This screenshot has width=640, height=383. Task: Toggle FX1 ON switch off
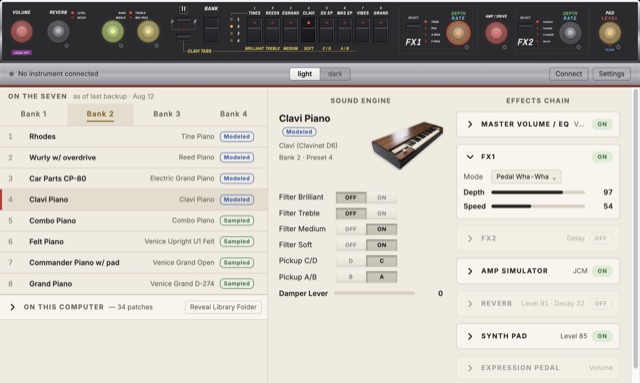click(x=602, y=157)
